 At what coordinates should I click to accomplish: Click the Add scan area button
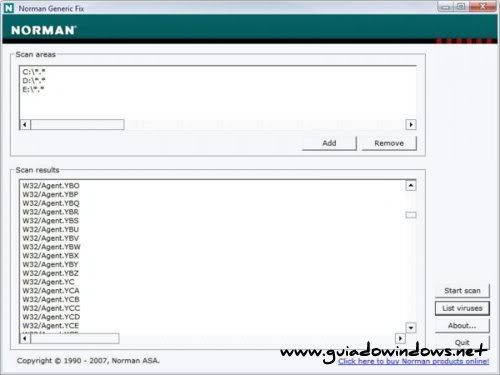tap(329, 143)
